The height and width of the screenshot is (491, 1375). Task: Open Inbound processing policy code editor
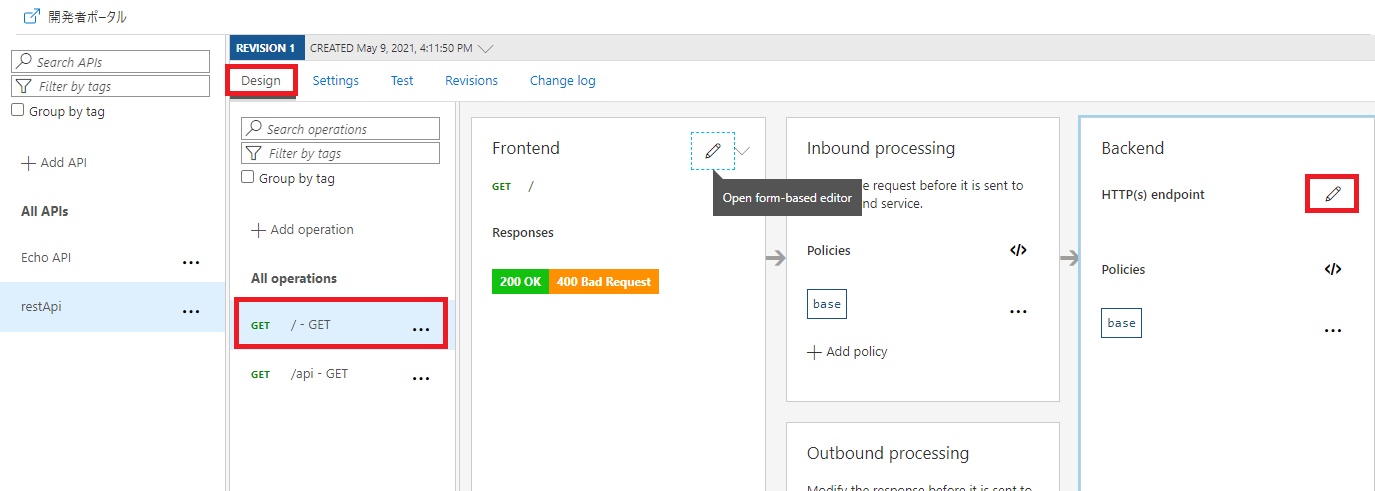click(1018, 250)
